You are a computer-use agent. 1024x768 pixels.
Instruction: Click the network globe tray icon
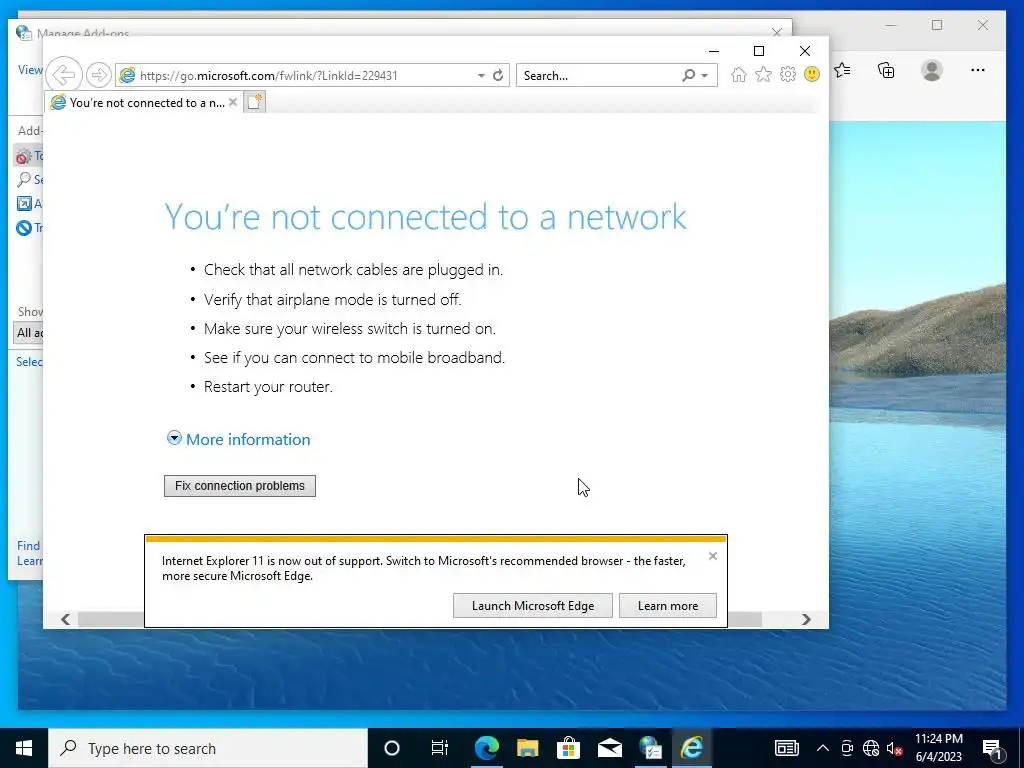pos(871,748)
